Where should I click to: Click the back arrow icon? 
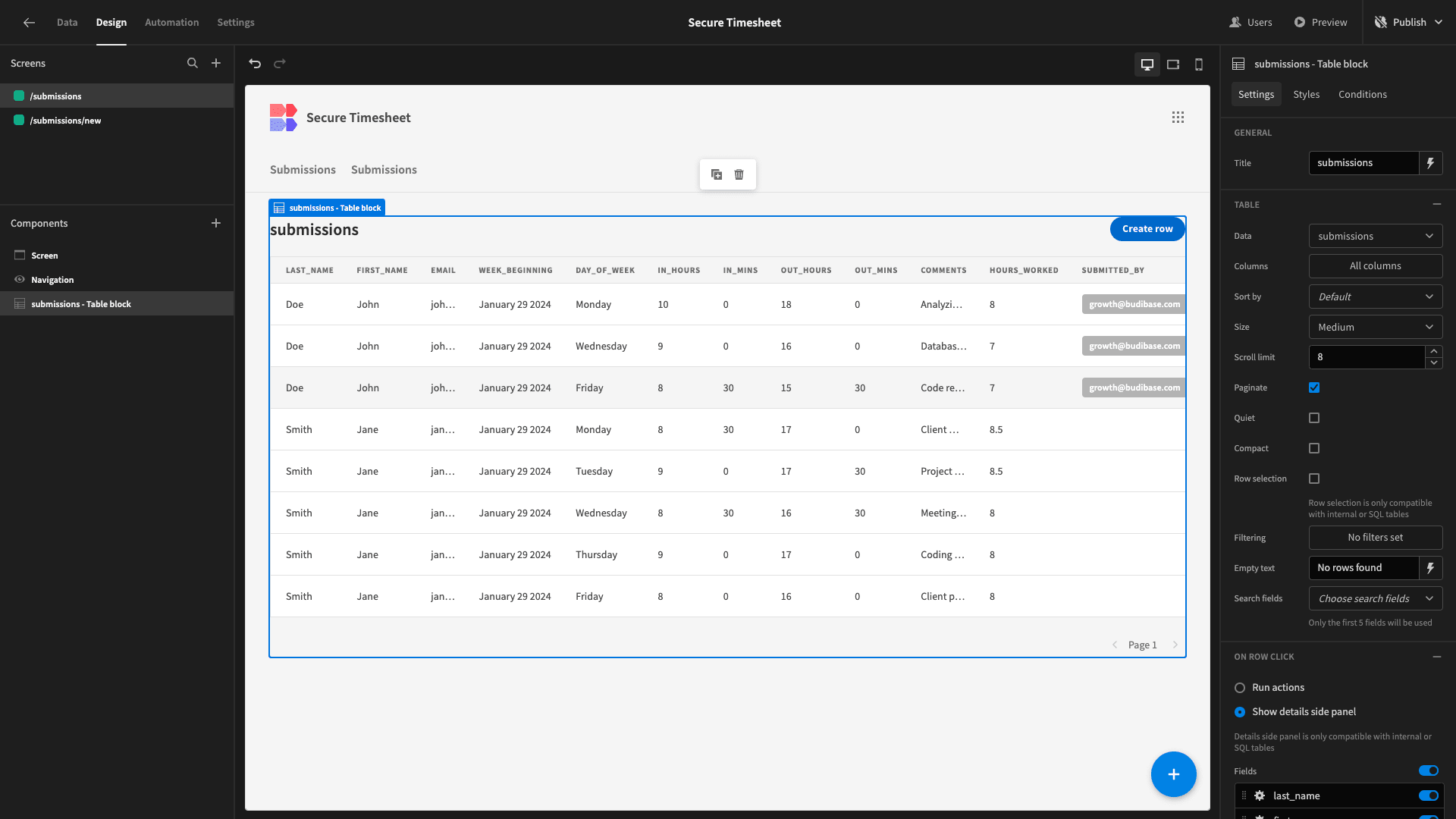pos(29,23)
